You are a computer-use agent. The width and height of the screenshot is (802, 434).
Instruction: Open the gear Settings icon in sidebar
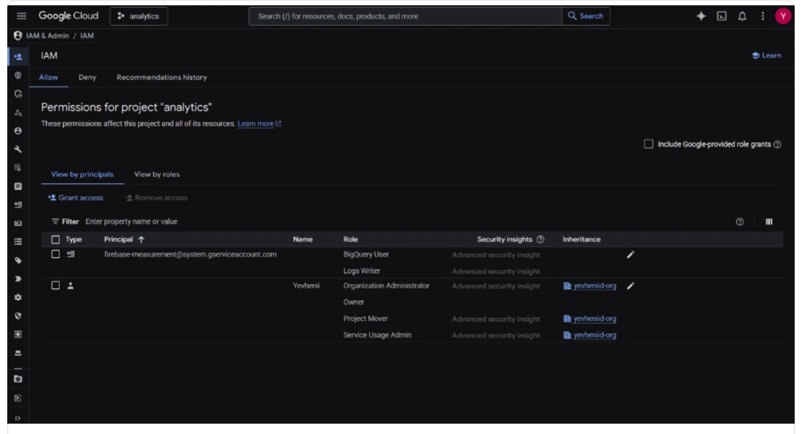(x=18, y=297)
